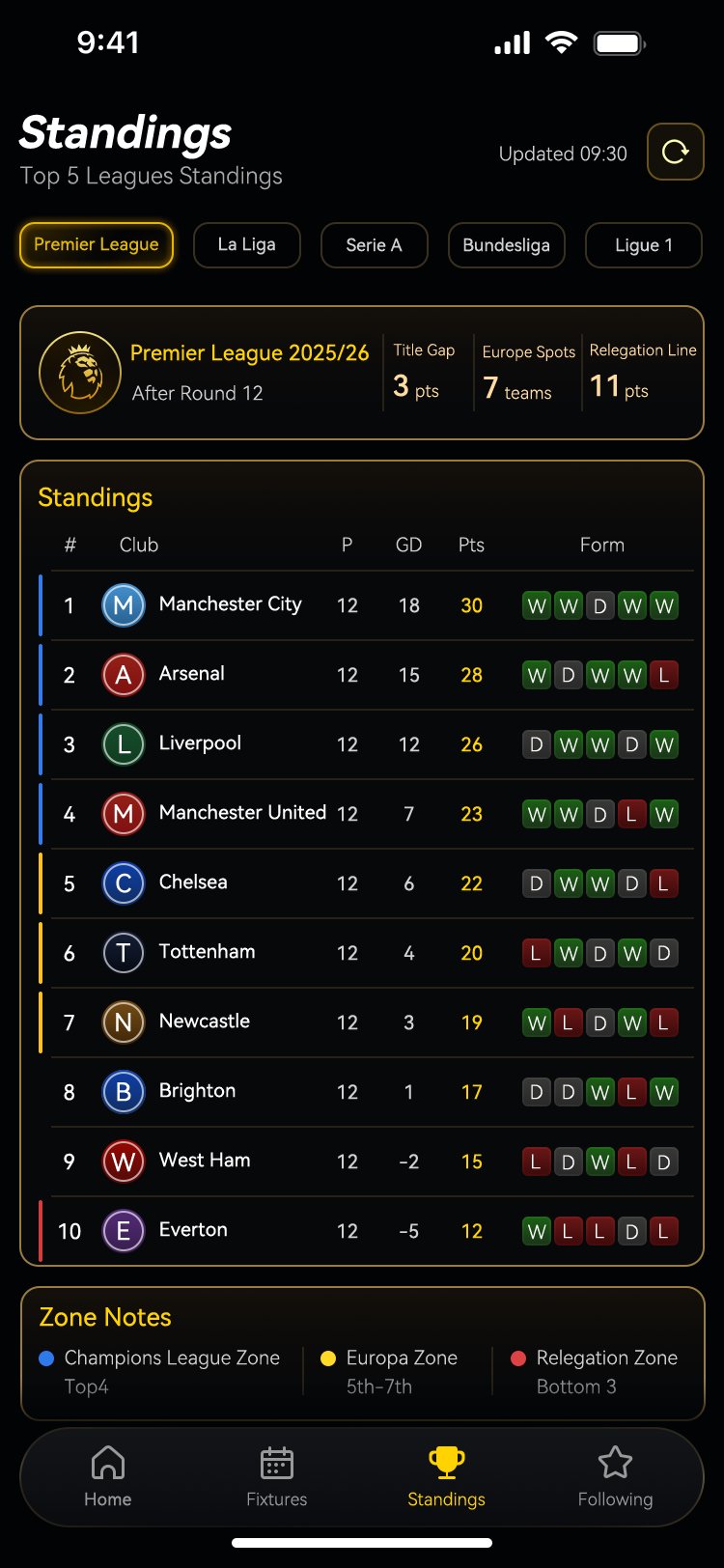Switch to La Liga standings
The height and width of the screenshot is (1568, 724).
(247, 245)
